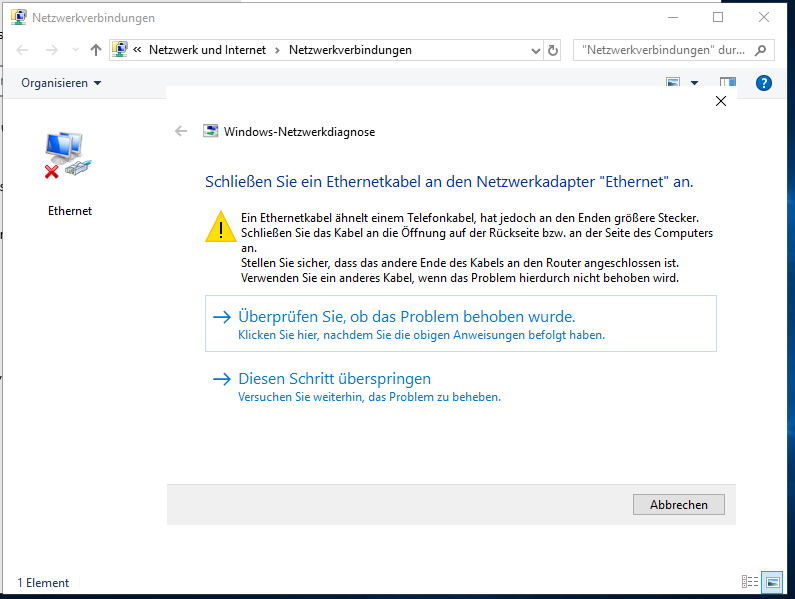This screenshot has width=795, height=599.
Task: Close the network diagnostics dialog
Action: click(720, 101)
